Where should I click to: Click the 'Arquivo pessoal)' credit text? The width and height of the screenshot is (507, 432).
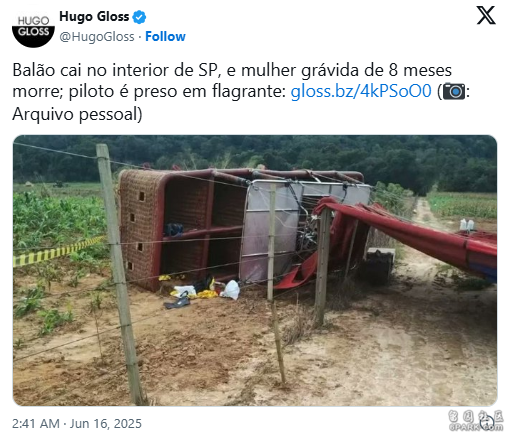pyautogui.click(x=77, y=114)
